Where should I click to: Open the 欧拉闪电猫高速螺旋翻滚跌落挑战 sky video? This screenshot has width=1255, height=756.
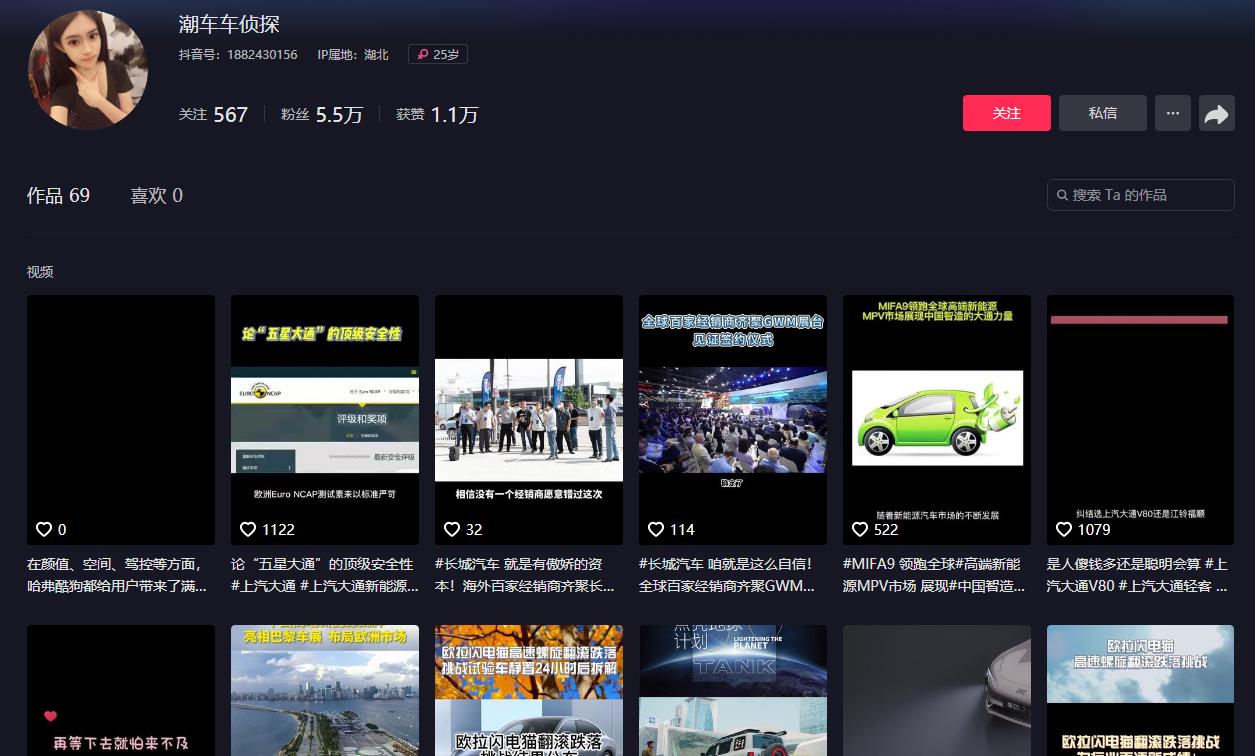(1141, 690)
